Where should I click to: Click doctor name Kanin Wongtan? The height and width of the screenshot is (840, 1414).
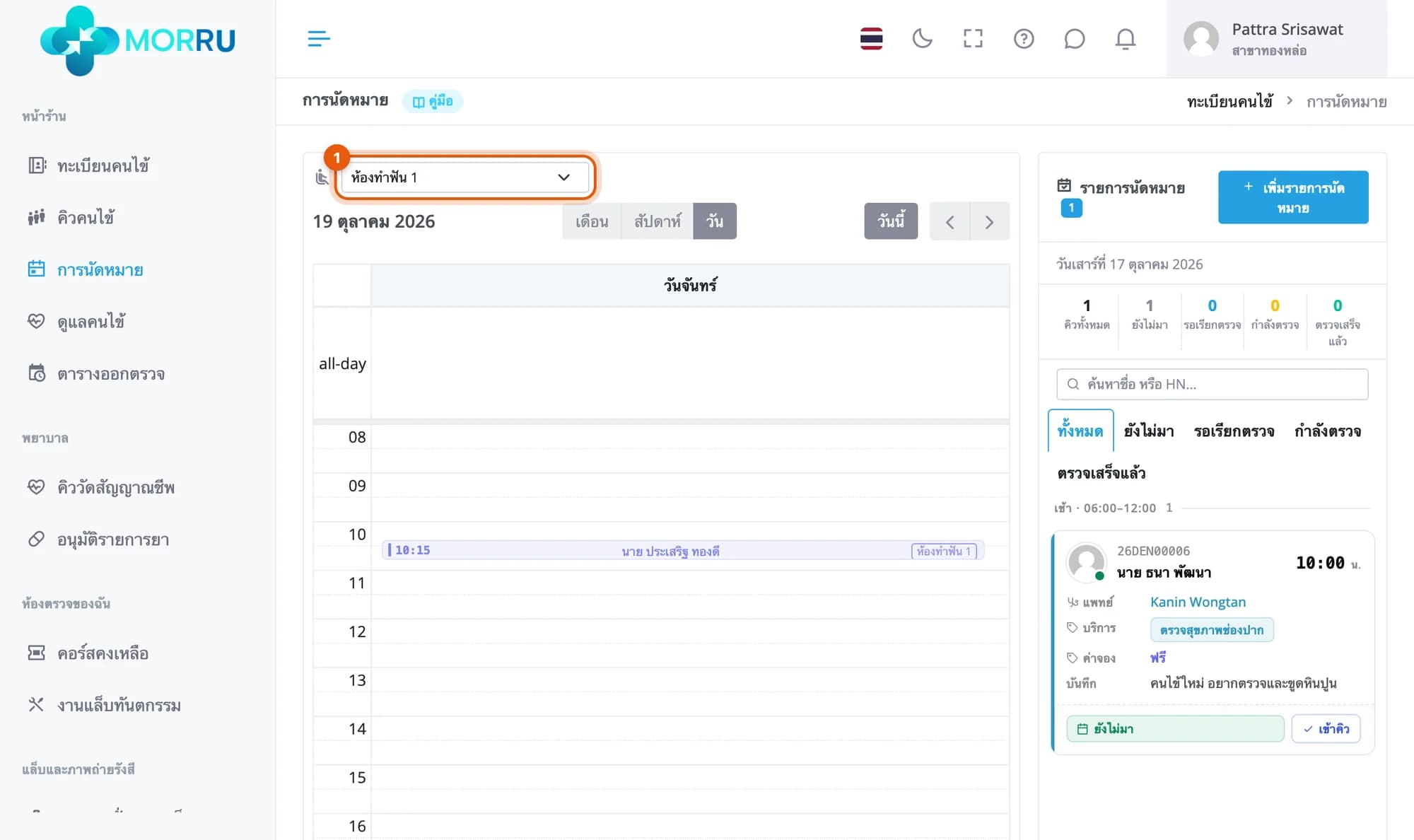(x=1198, y=602)
